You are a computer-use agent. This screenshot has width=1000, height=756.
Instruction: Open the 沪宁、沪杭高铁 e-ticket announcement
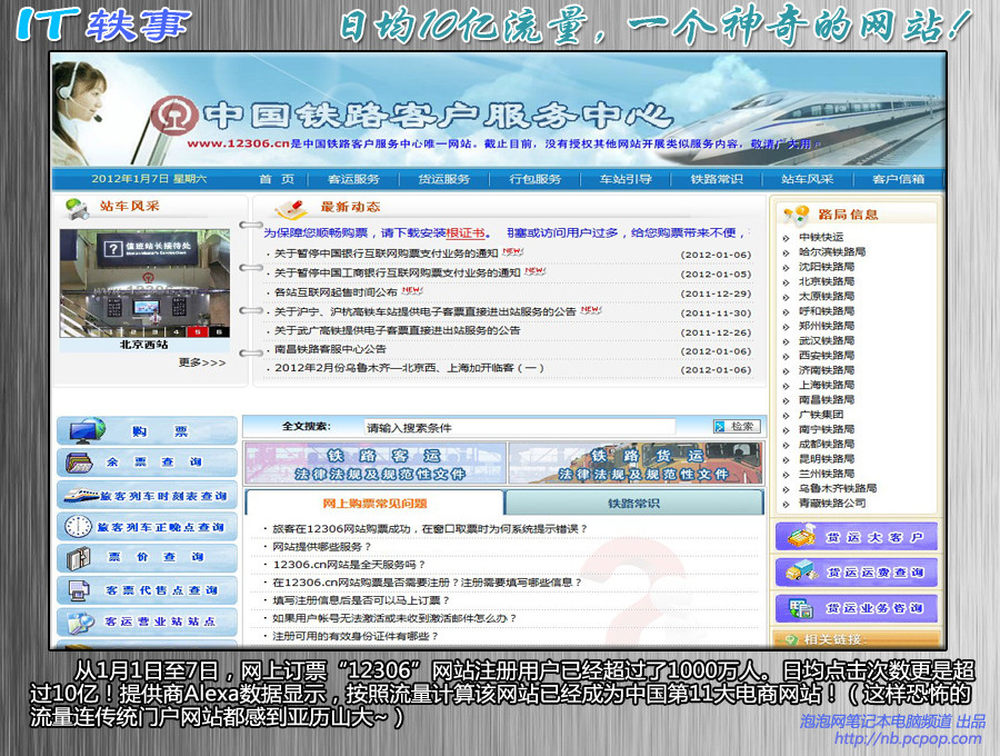click(x=425, y=311)
